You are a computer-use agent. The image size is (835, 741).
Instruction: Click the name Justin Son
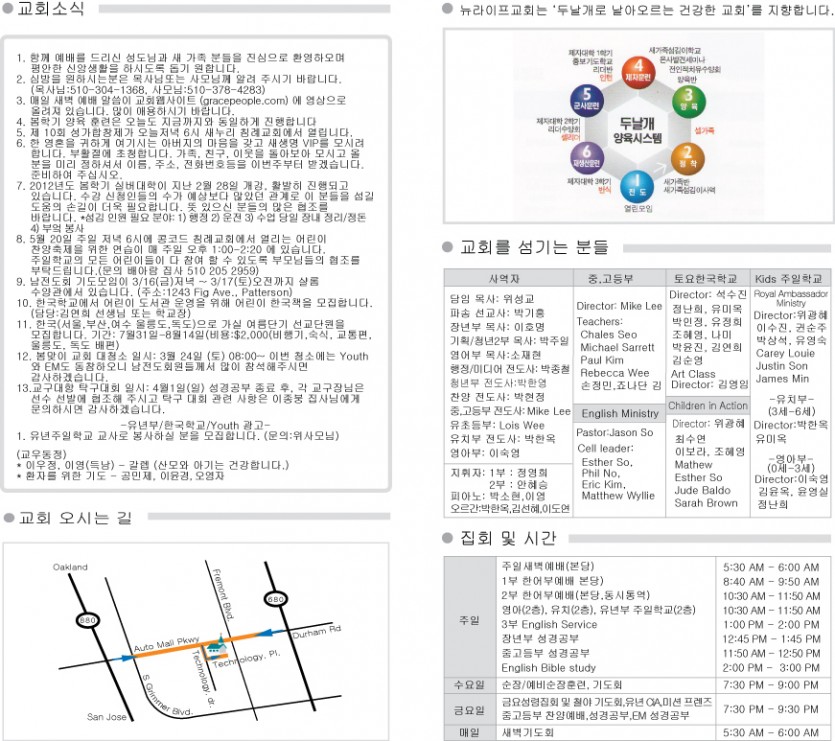782,366
